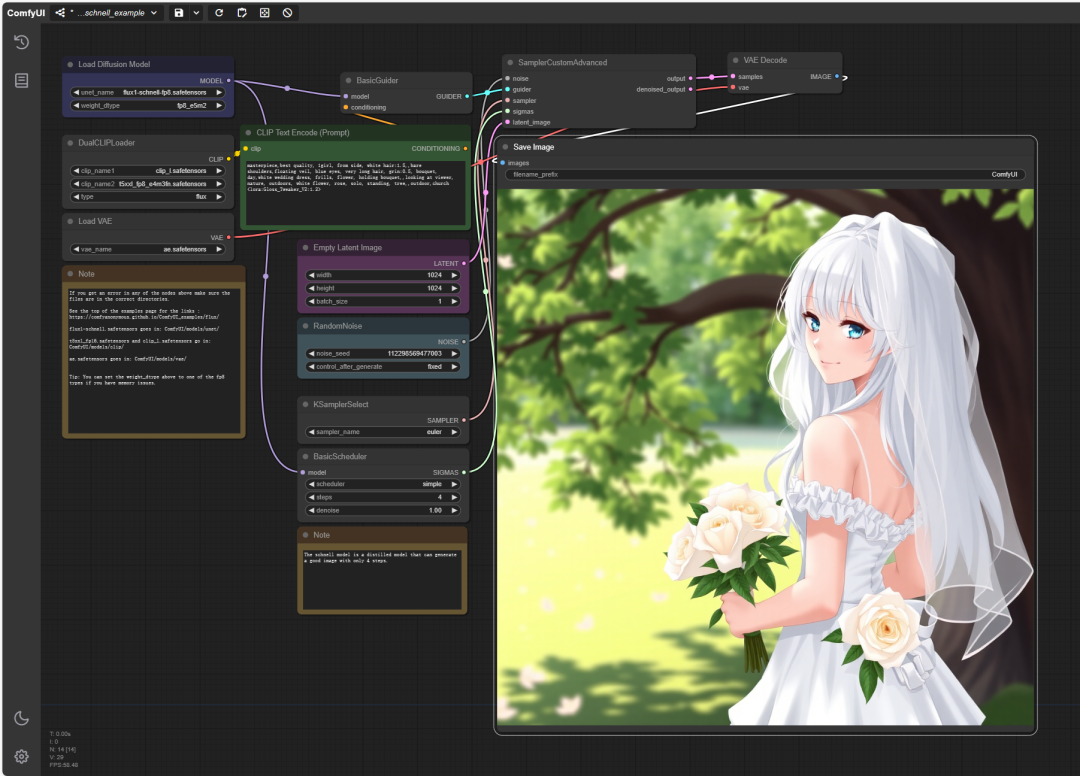Increase batch_size with its right arrow
The height and width of the screenshot is (776, 1080).
click(x=454, y=301)
